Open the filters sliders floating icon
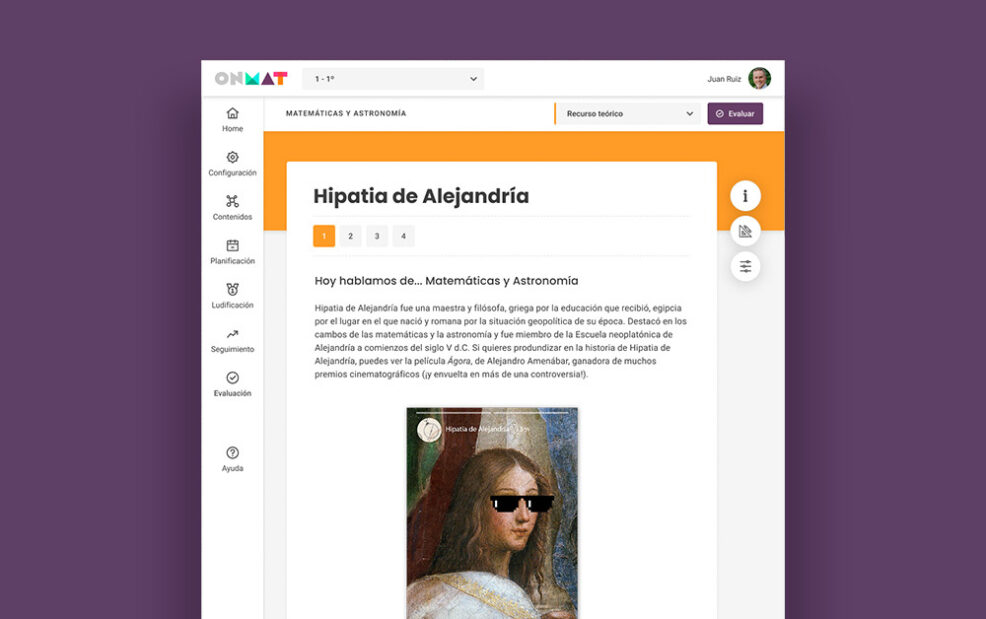Viewport: 986px width, 619px height. pos(745,266)
